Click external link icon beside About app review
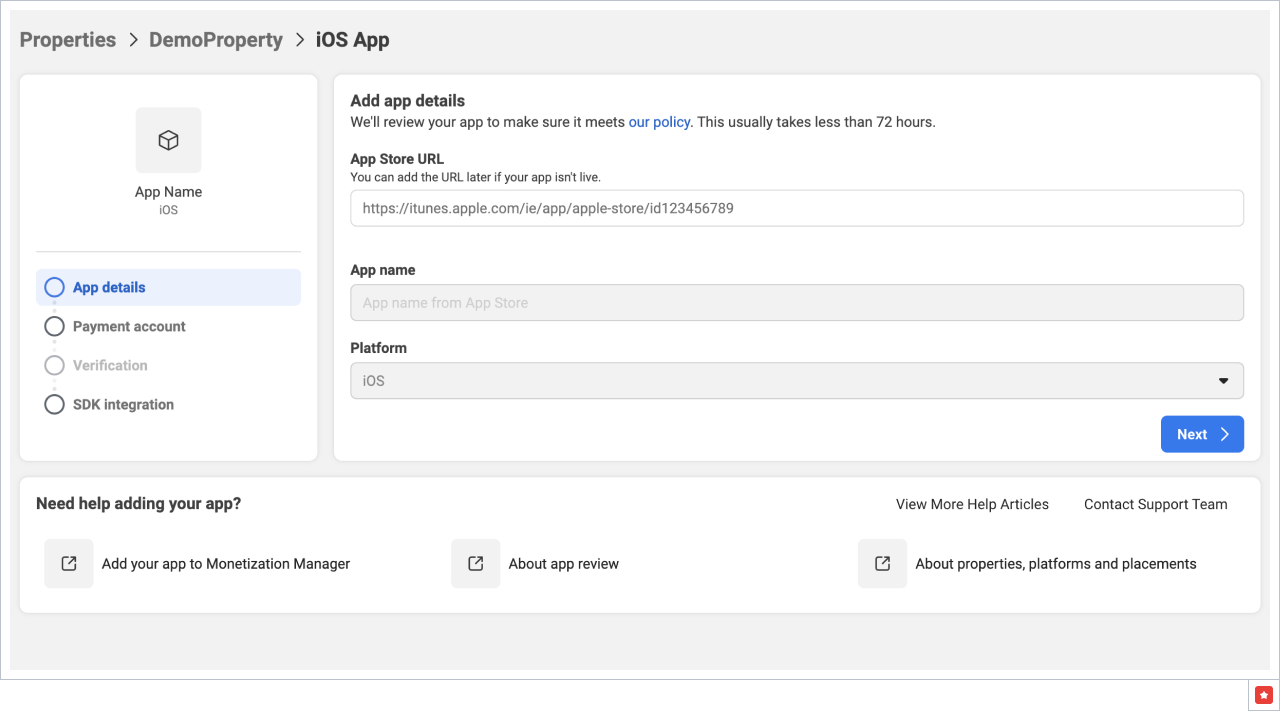The height and width of the screenshot is (711, 1280). (x=475, y=564)
